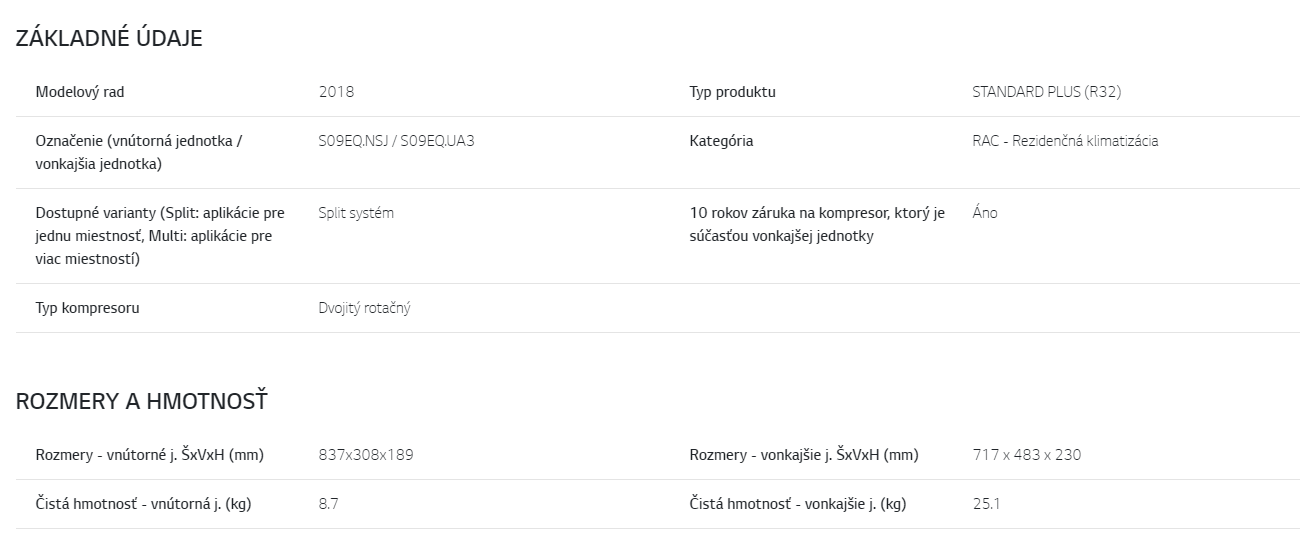Click the Typ produktu label
This screenshot has height=552, width=1309.
click(732, 92)
